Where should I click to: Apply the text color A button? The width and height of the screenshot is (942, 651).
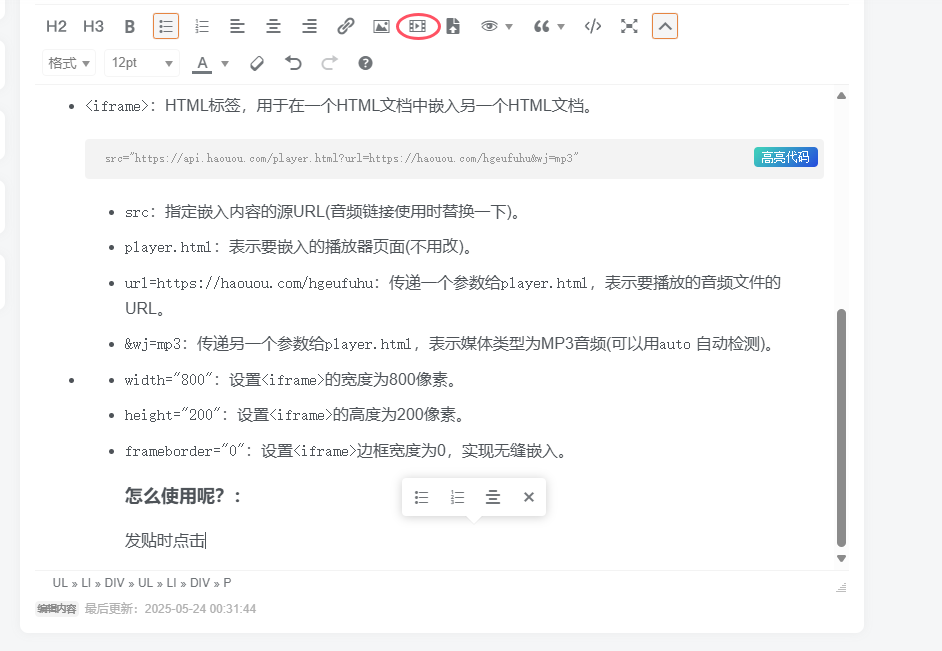point(202,63)
